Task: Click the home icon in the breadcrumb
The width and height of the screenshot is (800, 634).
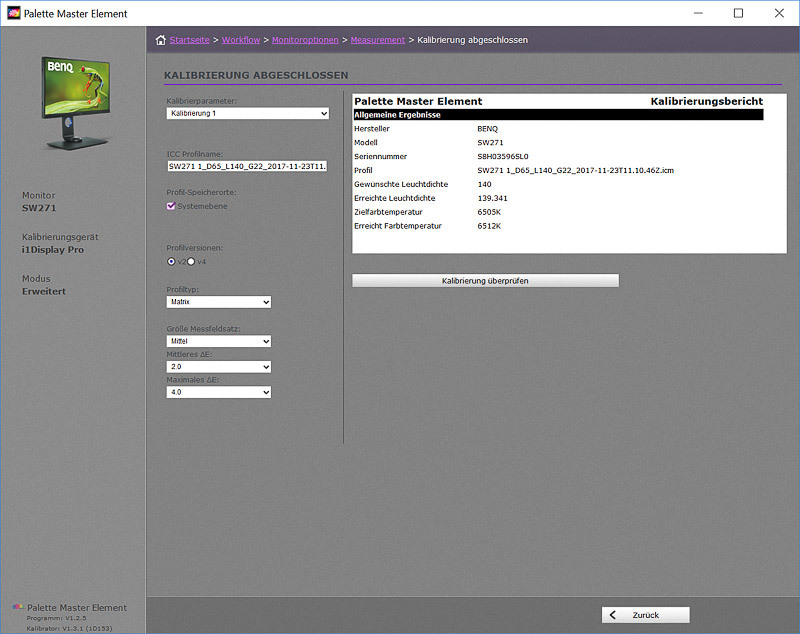Action: (x=161, y=40)
